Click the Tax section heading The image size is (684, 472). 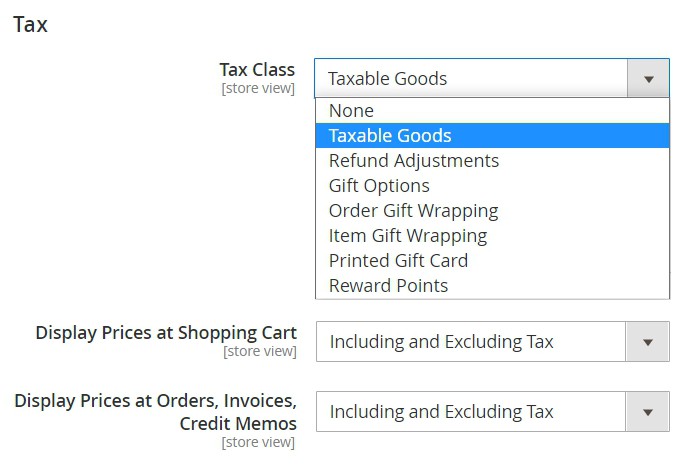[30, 25]
